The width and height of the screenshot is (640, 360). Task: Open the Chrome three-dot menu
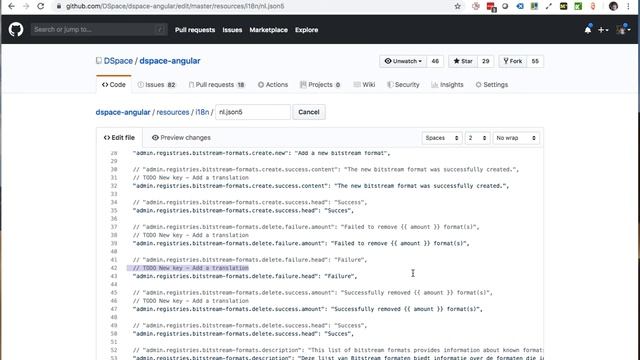(629, 6)
